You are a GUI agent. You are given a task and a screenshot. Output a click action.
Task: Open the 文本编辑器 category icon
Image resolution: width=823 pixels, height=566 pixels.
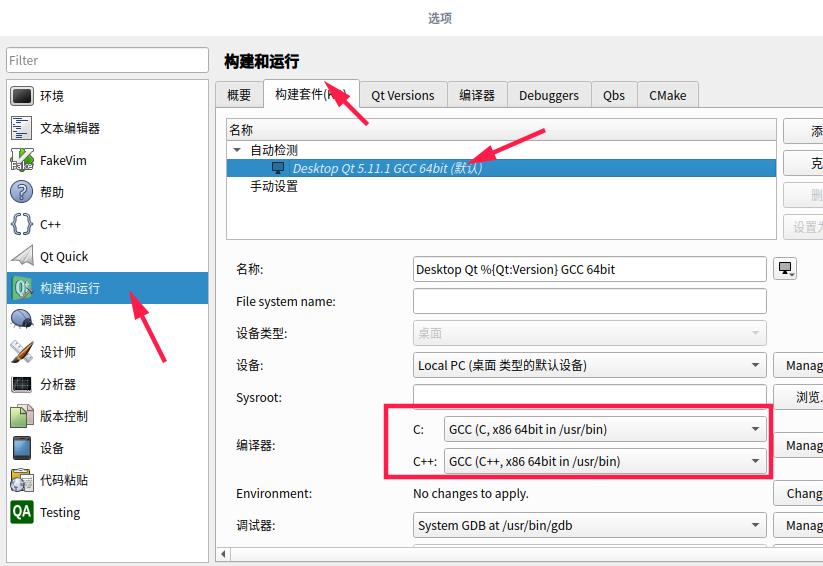coord(22,128)
